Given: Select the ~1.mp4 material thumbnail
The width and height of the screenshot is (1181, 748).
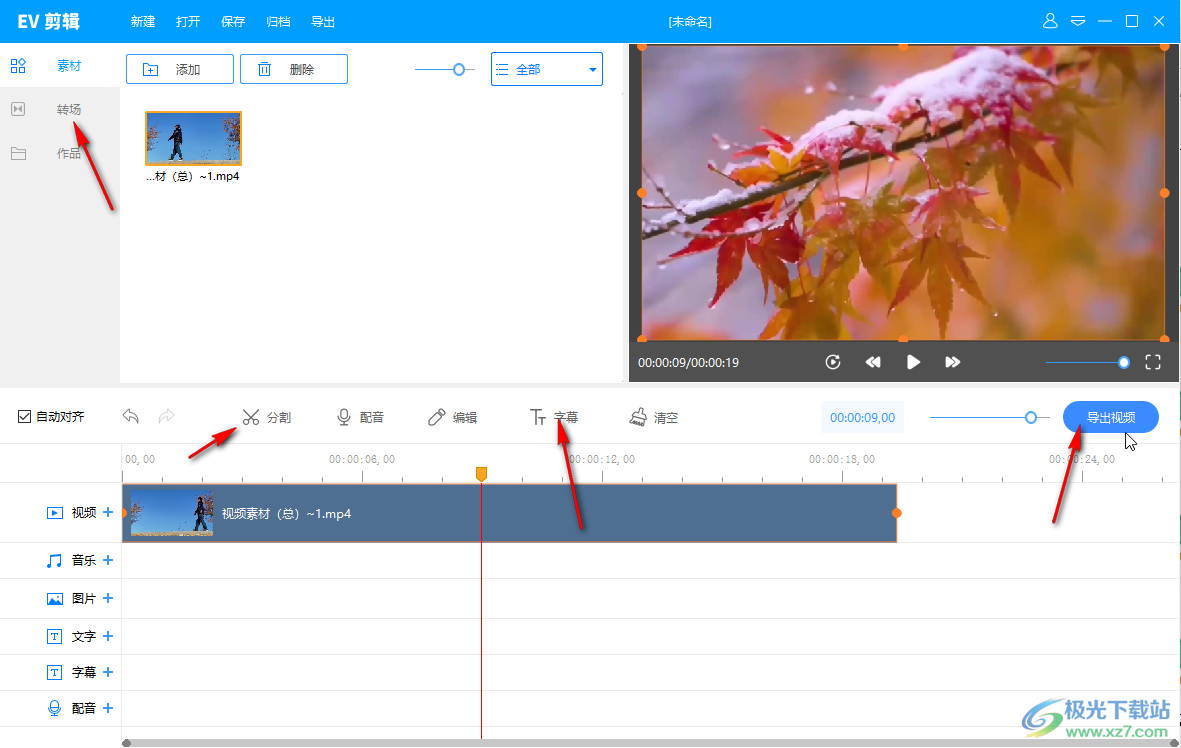Looking at the screenshot, I should 194,139.
